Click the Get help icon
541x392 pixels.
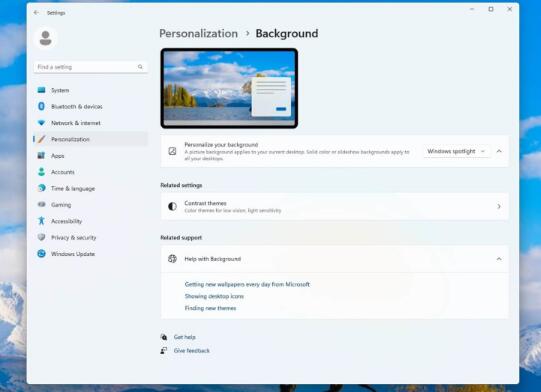pos(164,337)
